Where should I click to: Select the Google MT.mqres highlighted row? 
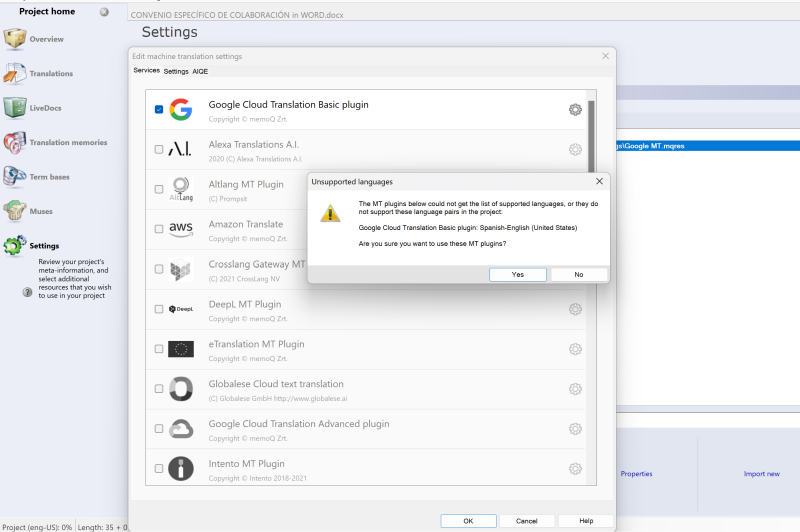[708, 146]
